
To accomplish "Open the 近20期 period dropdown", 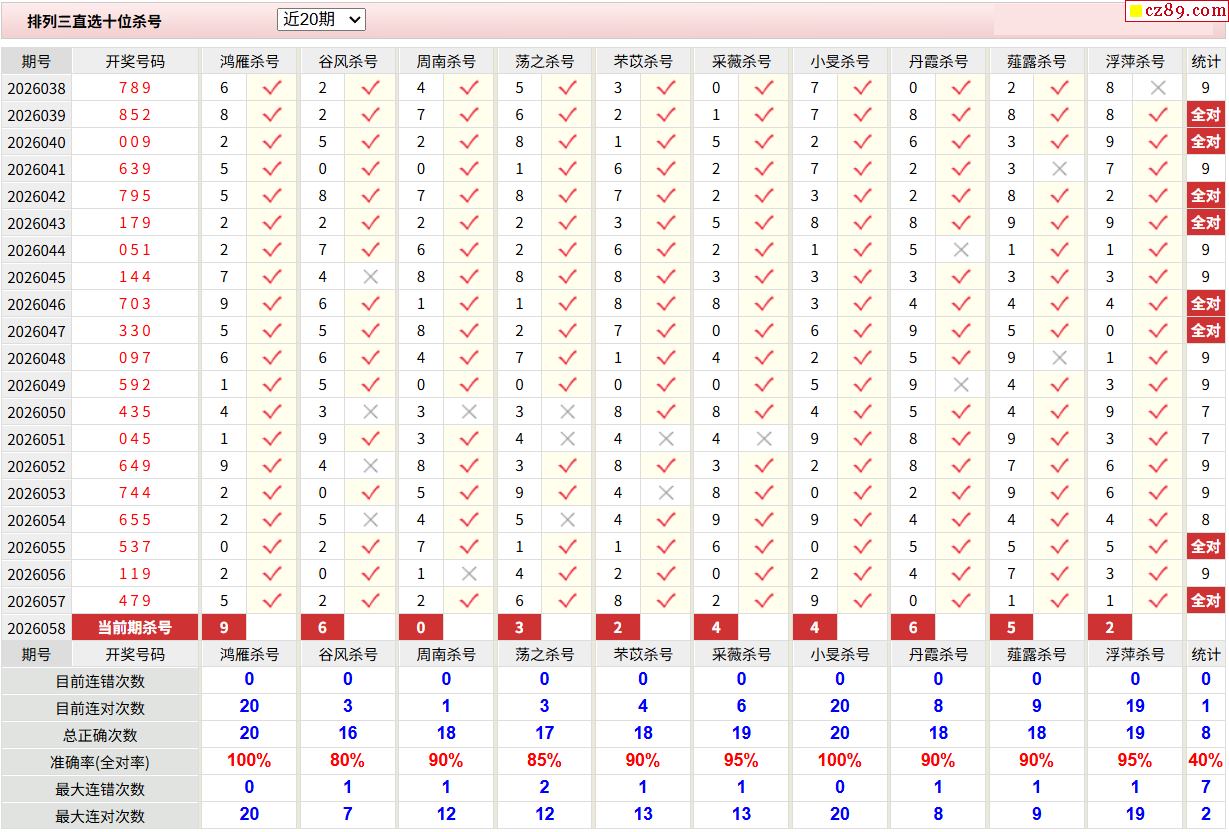I will click(321, 19).
